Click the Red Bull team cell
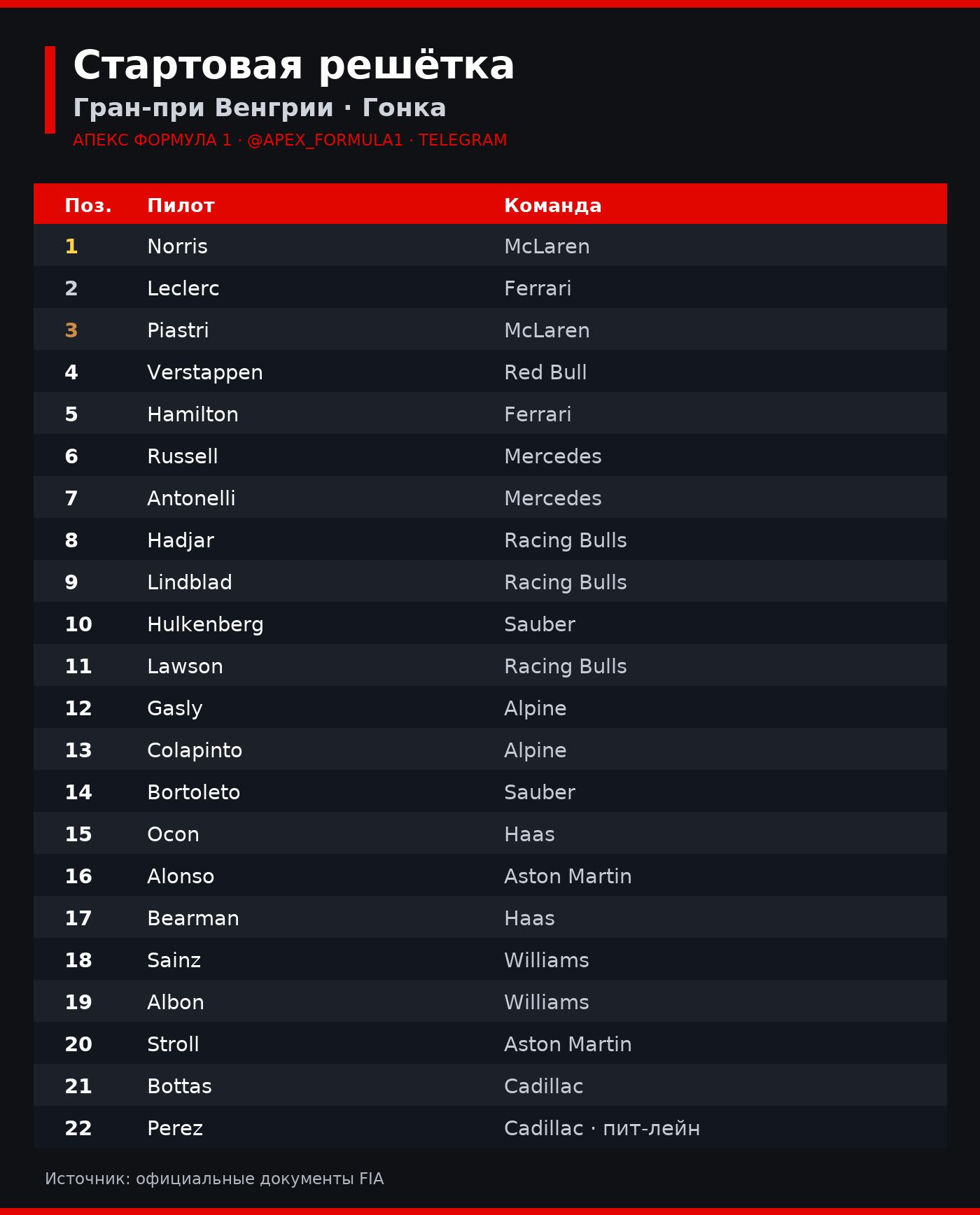Image resolution: width=980 pixels, height=1215 pixels. click(545, 372)
